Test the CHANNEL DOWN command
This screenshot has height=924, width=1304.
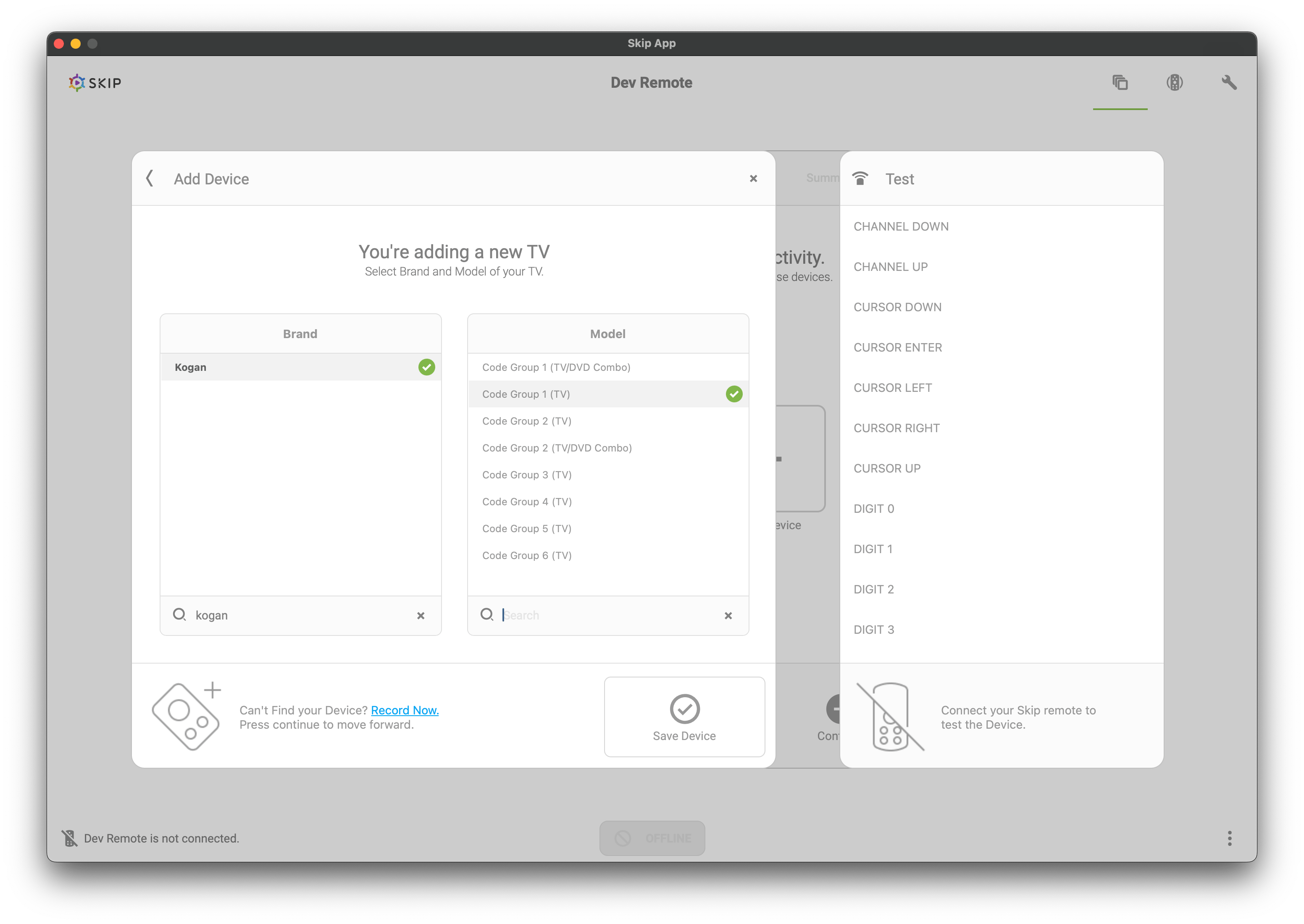[x=901, y=226]
